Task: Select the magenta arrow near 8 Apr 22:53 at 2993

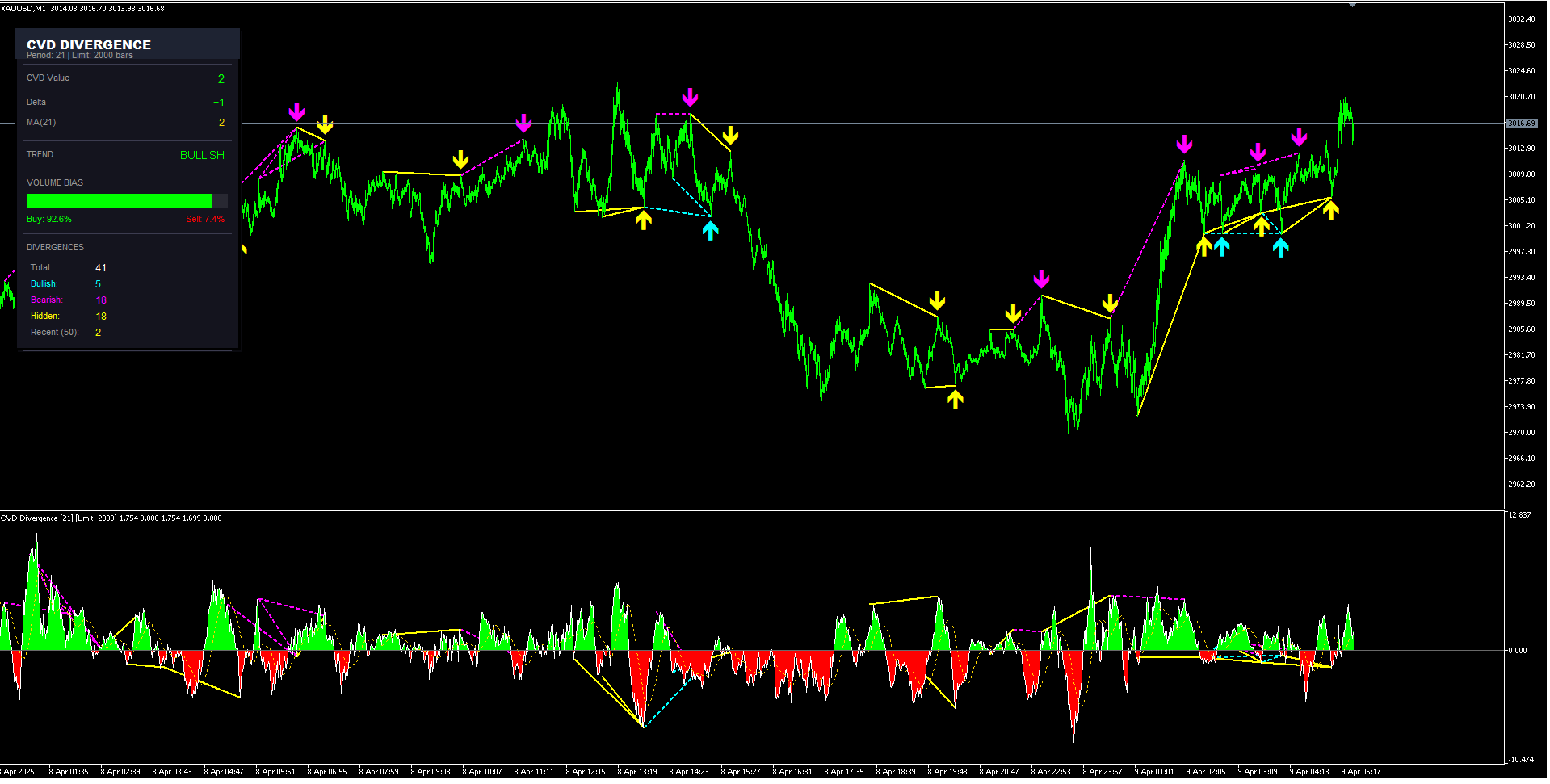Action: [1041, 279]
